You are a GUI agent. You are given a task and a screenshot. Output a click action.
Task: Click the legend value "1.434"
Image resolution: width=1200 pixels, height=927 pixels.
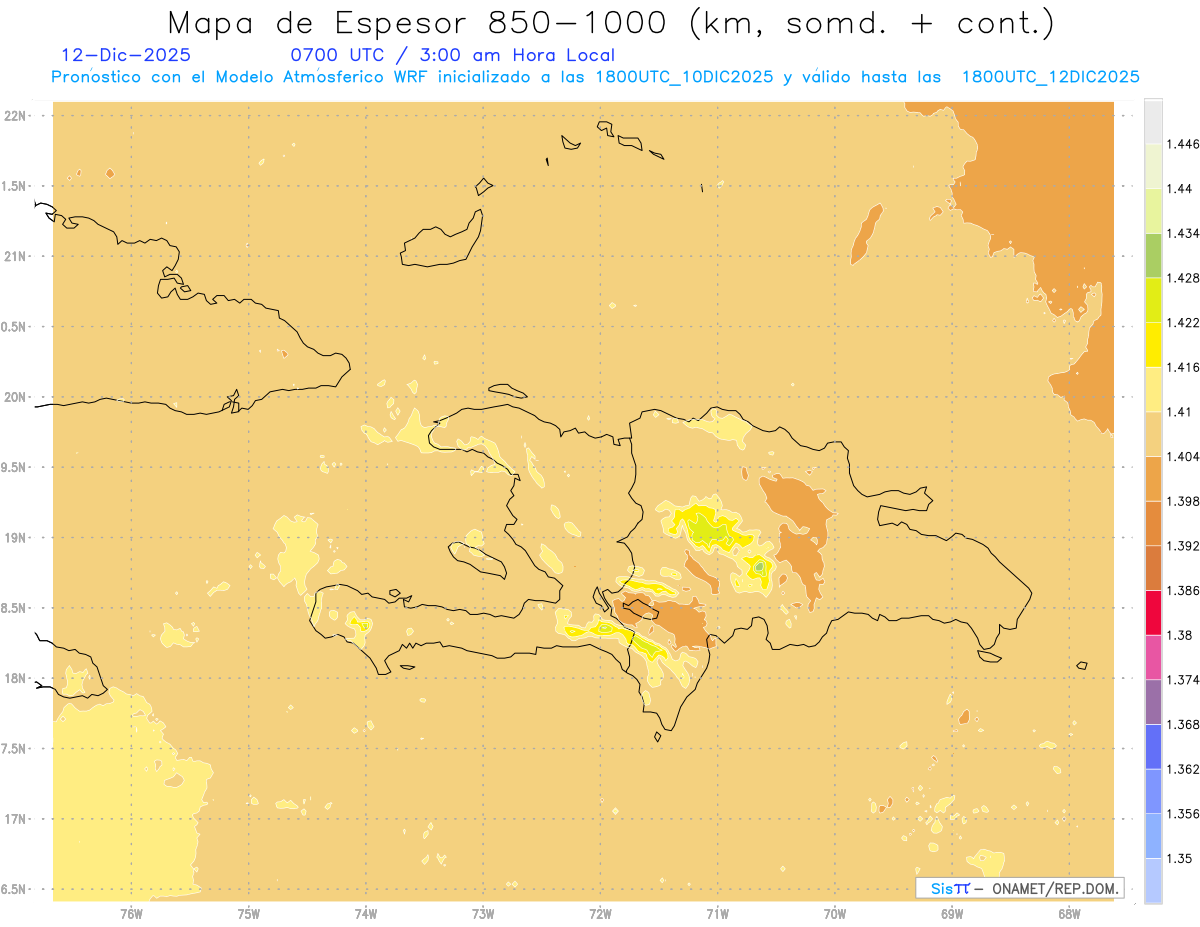click(x=1183, y=233)
